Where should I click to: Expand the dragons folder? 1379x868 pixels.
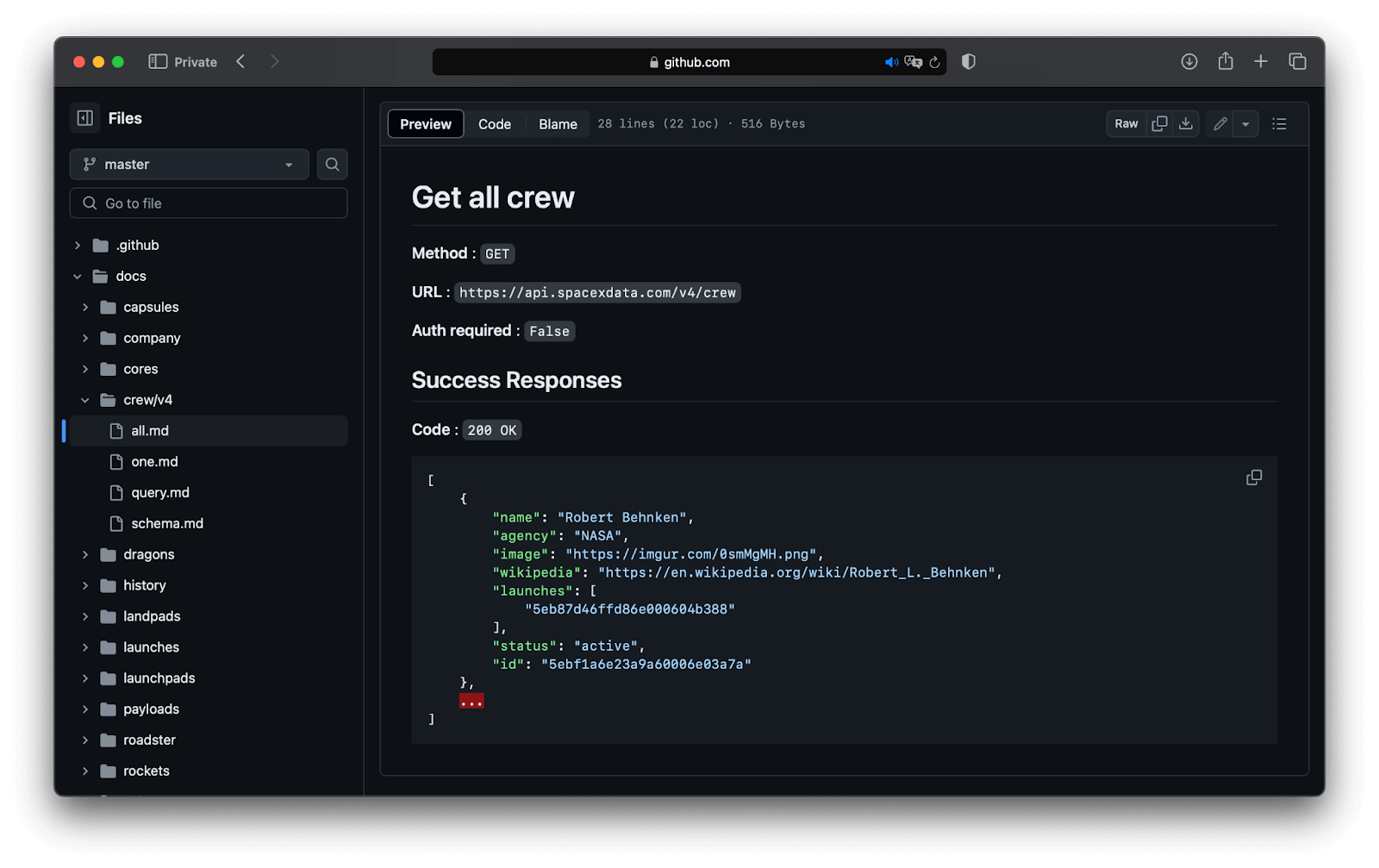coord(85,555)
